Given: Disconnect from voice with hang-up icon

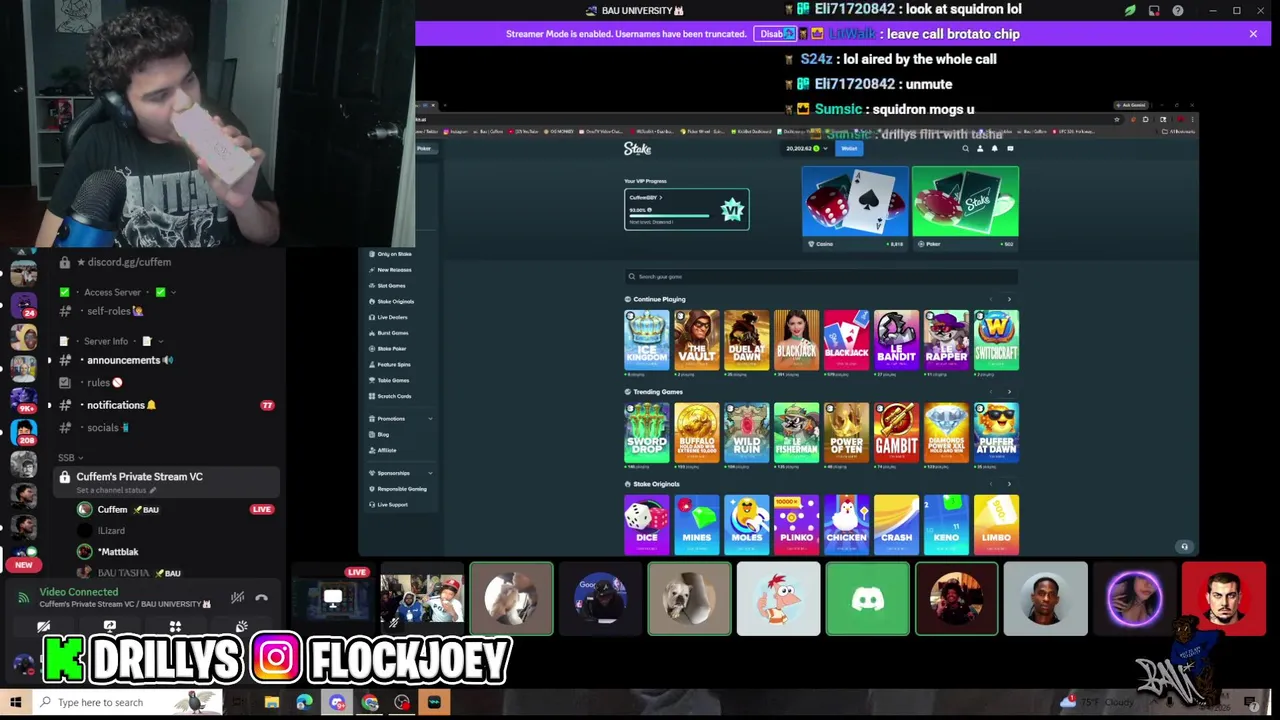Looking at the screenshot, I should click(261, 598).
